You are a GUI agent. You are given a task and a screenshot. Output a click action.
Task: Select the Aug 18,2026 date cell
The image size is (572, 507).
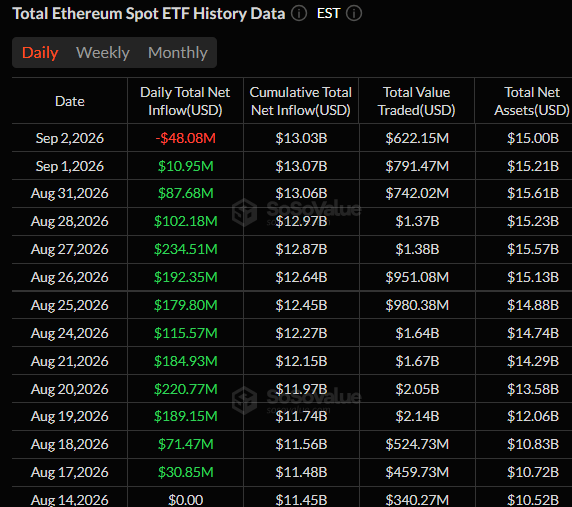(x=70, y=444)
